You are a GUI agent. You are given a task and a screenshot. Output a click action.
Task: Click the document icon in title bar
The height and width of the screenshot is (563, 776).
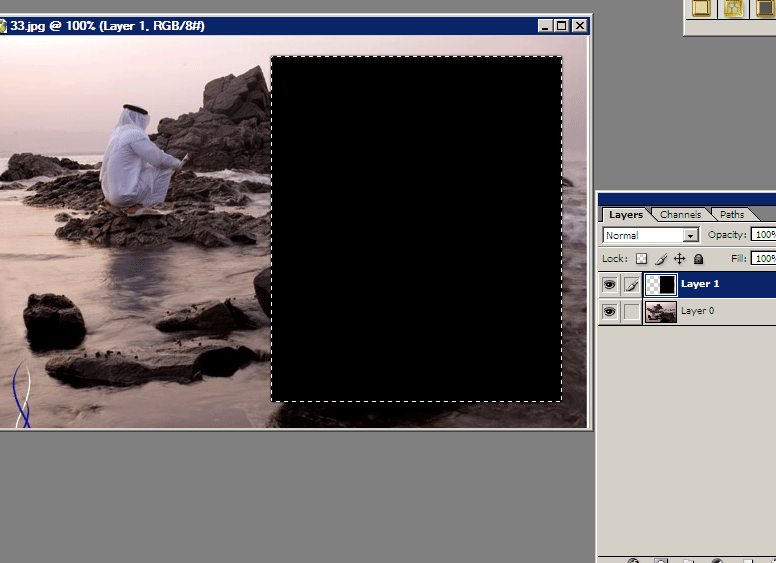(x=4, y=25)
